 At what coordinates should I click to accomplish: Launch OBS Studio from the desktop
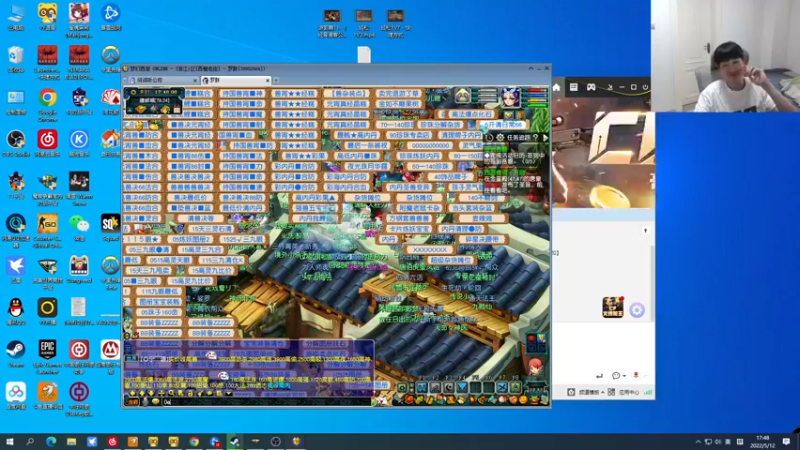16,139
